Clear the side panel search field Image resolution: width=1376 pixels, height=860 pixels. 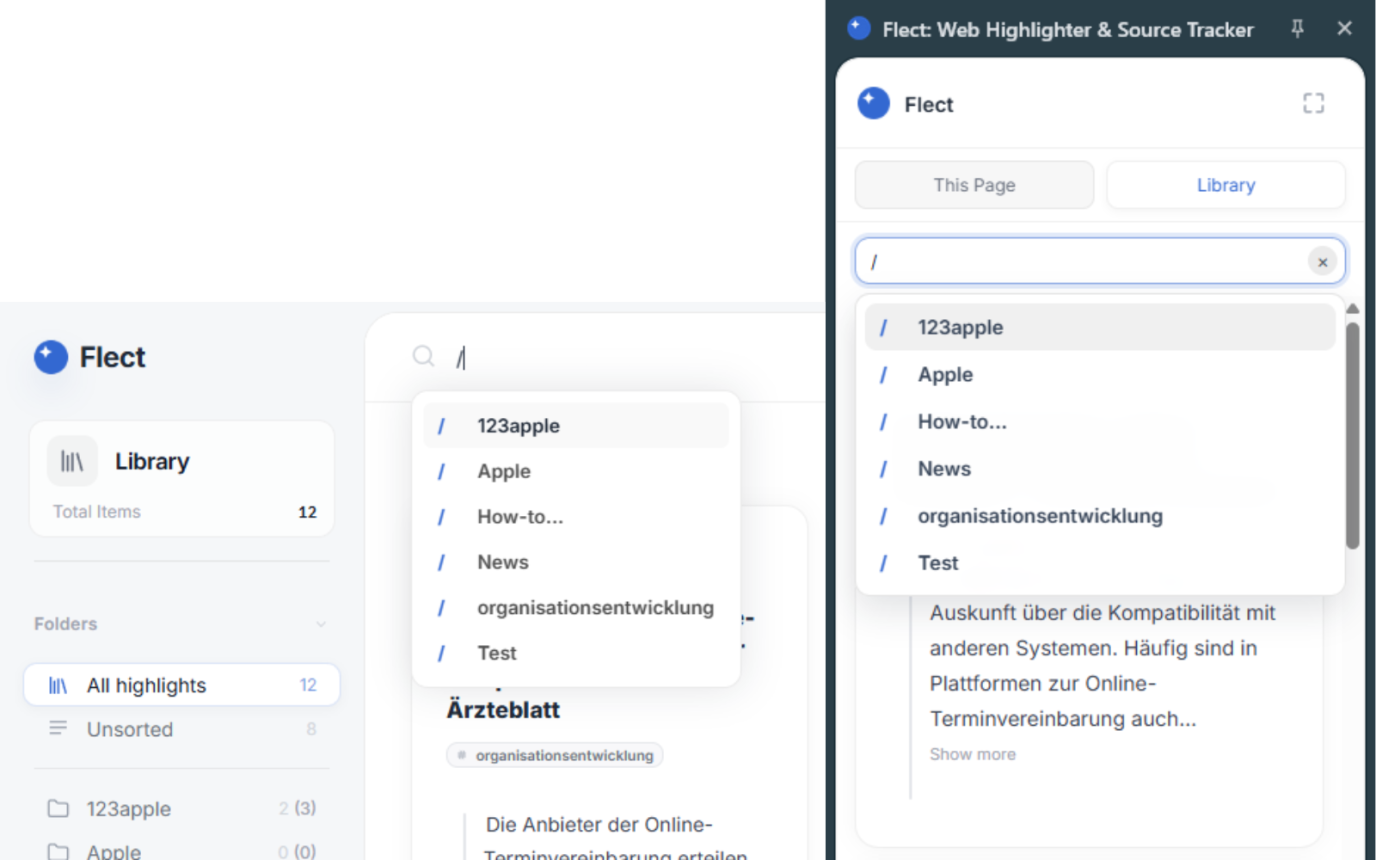tap(1321, 262)
